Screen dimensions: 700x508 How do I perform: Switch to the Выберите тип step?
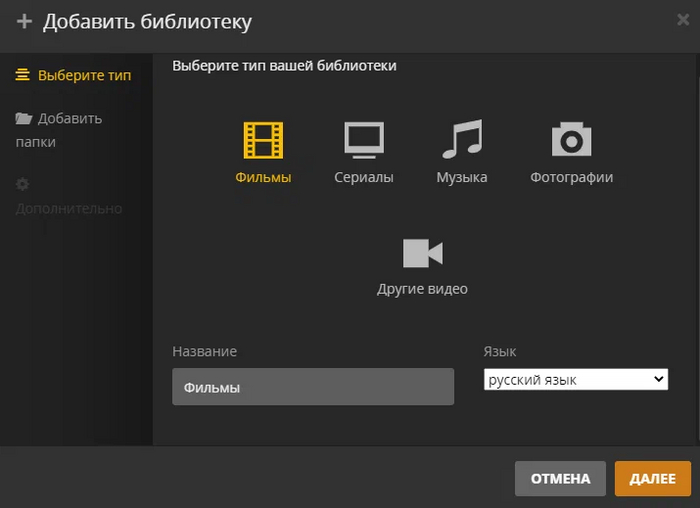click(x=84, y=75)
